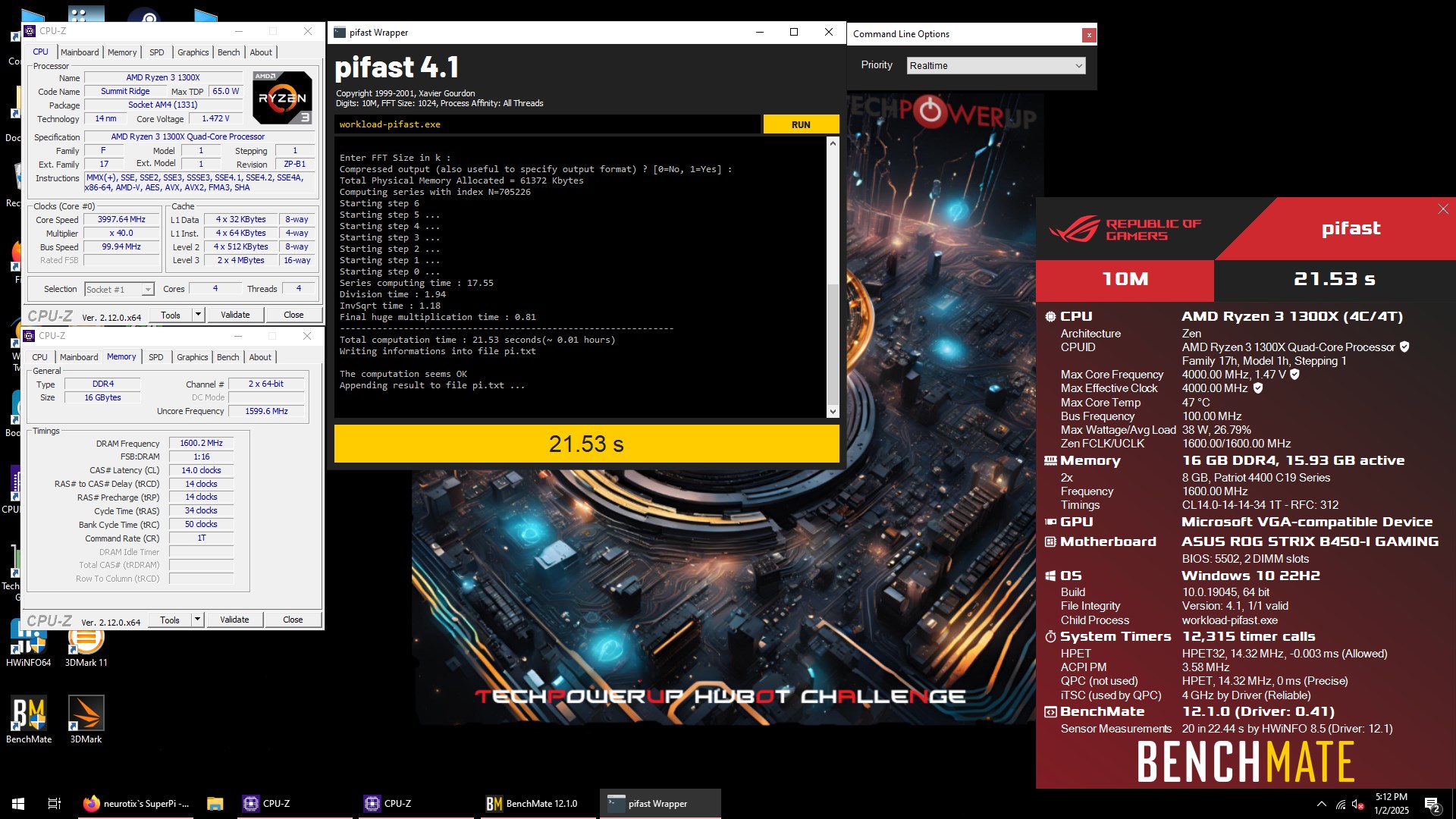Click Validate in bottom CPU-Z window
Image resolution: width=1456 pixels, height=819 pixels.
click(234, 620)
